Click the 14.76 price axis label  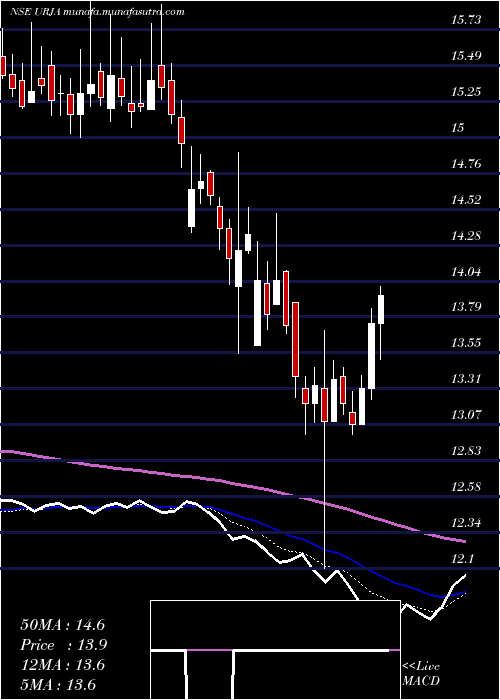tap(467, 164)
